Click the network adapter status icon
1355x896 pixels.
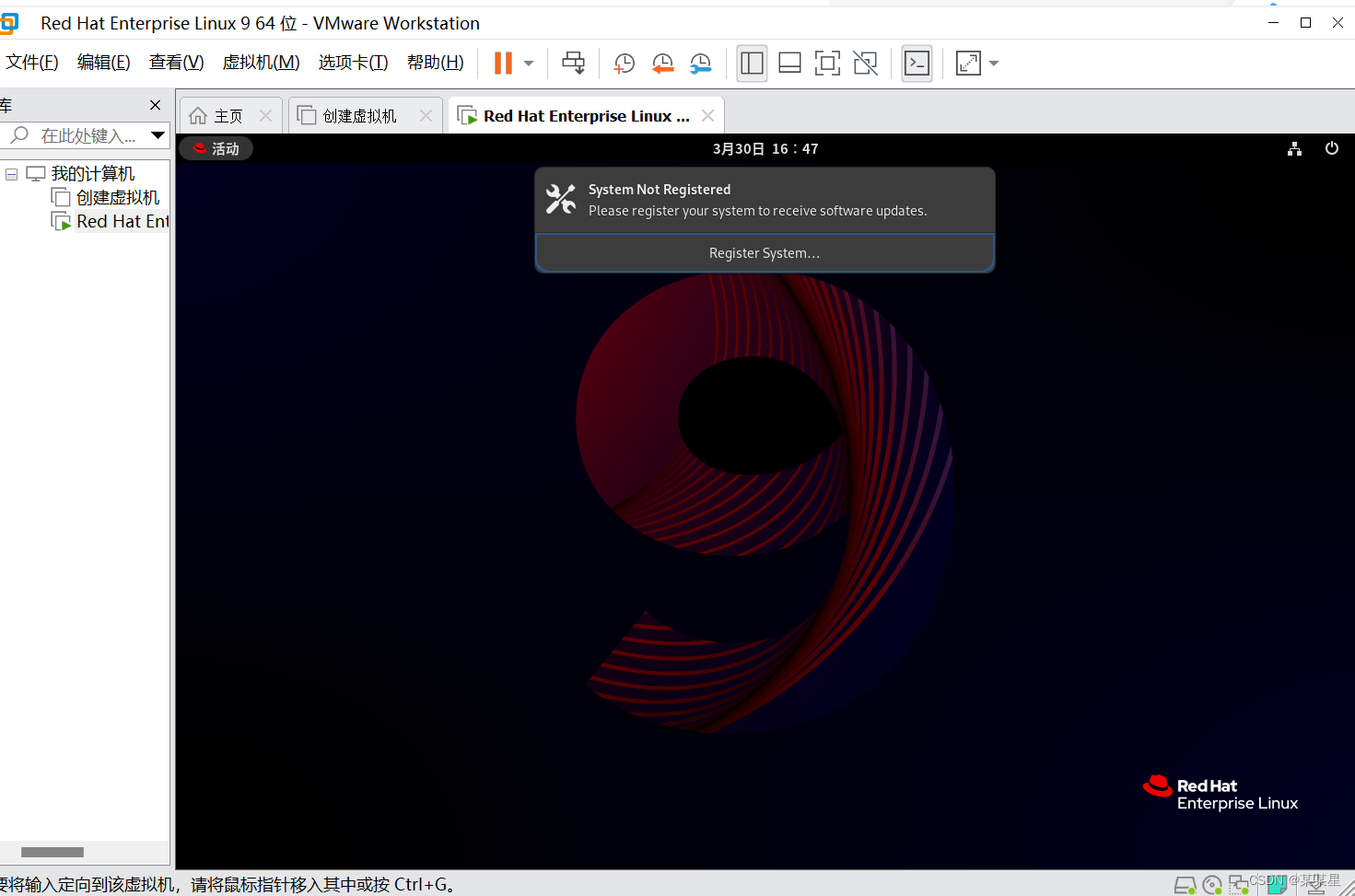pos(1238,885)
